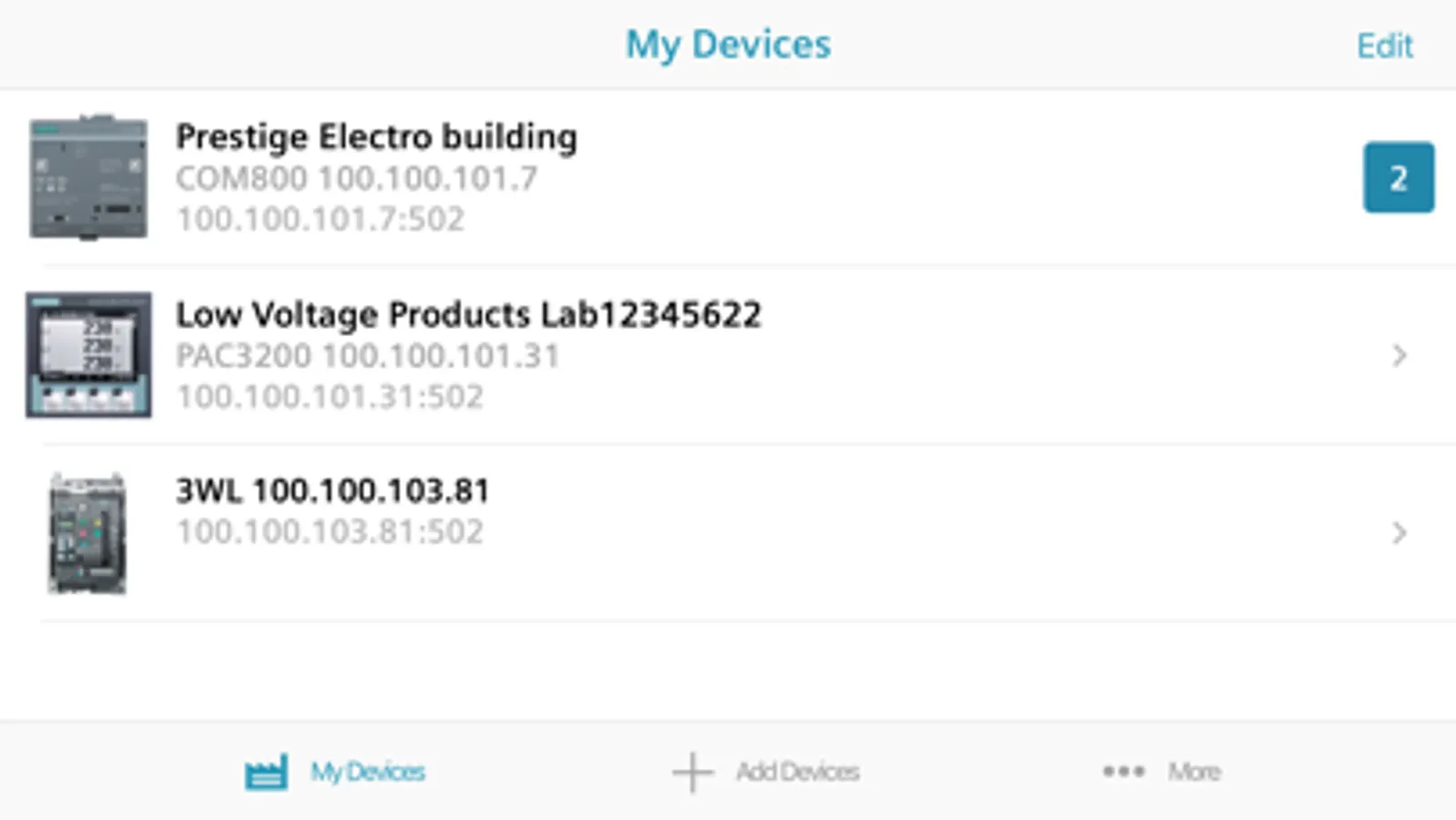
Task: Select Low Voltage Products Lab12345622 title
Action: click(x=468, y=315)
